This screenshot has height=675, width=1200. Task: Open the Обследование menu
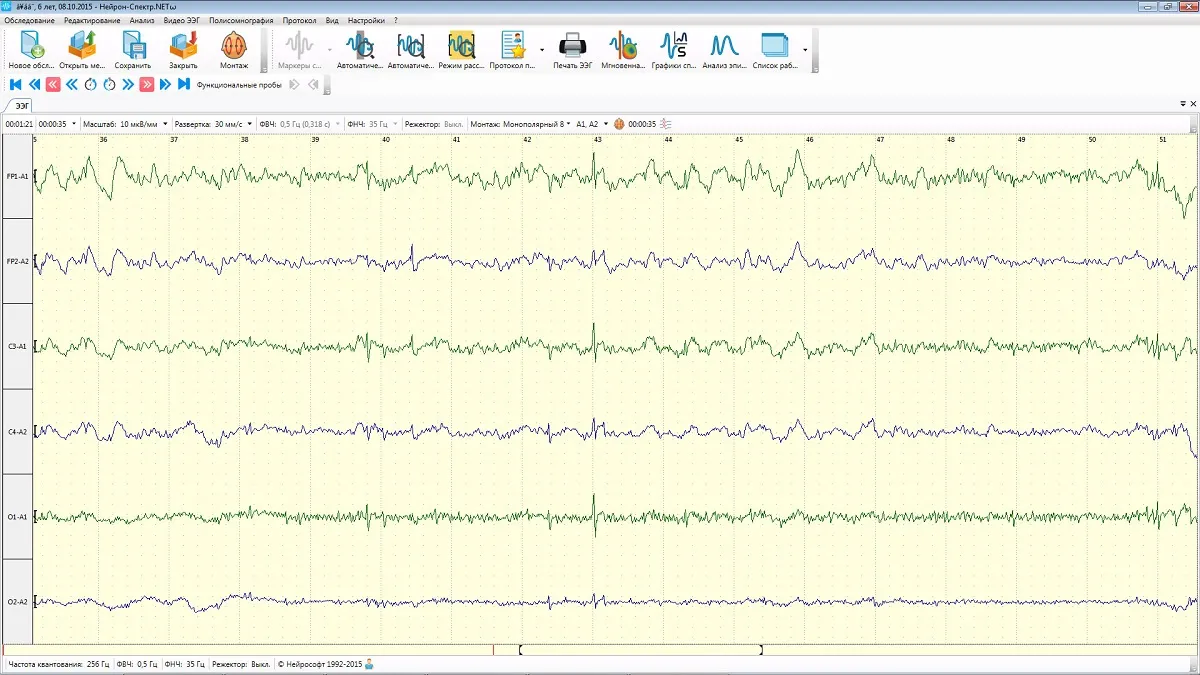30,20
